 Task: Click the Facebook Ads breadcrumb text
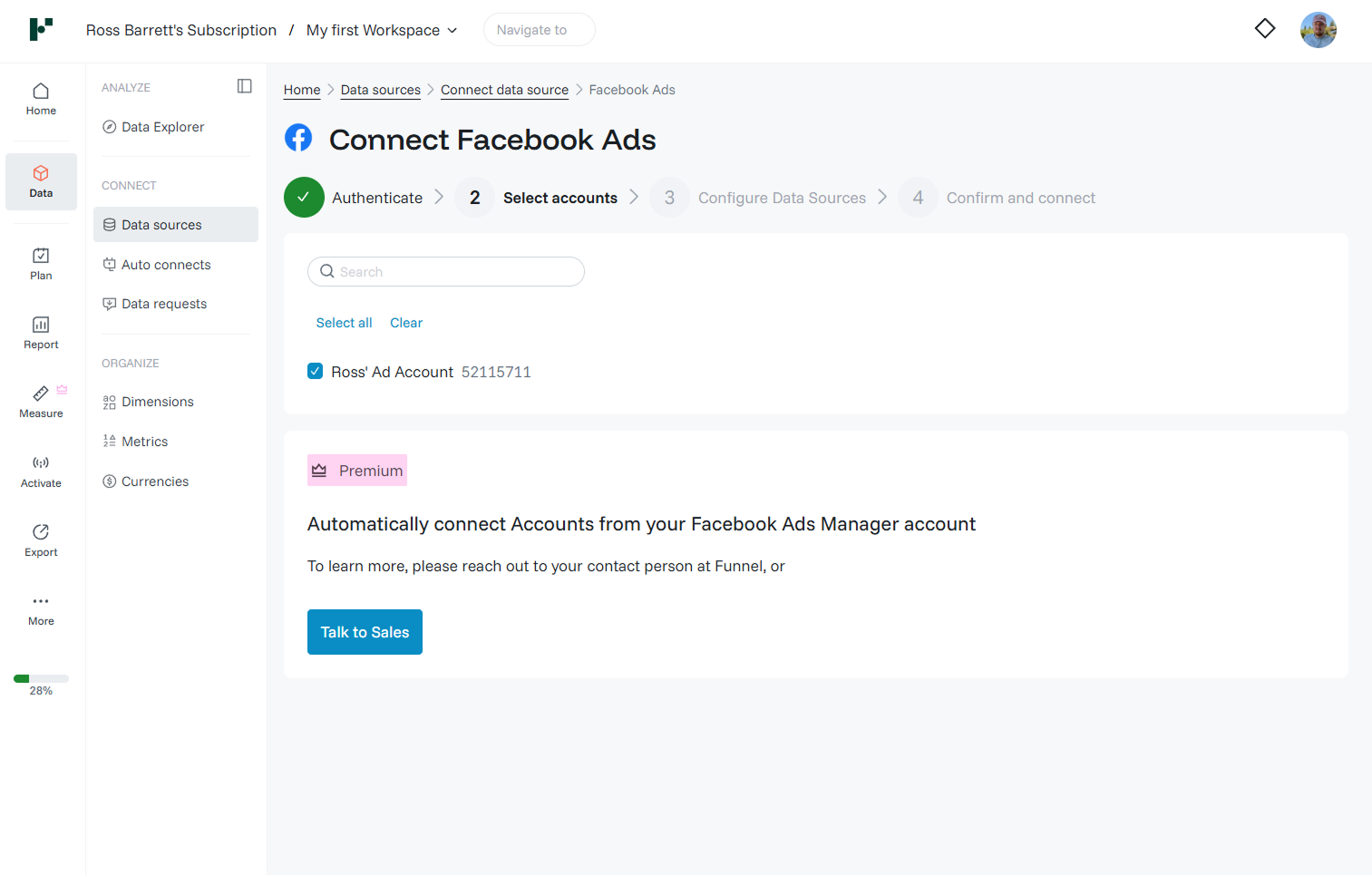[632, 90]
